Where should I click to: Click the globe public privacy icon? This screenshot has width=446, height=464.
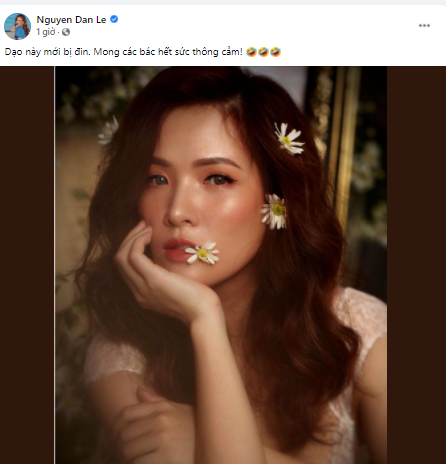coord(66,32)
